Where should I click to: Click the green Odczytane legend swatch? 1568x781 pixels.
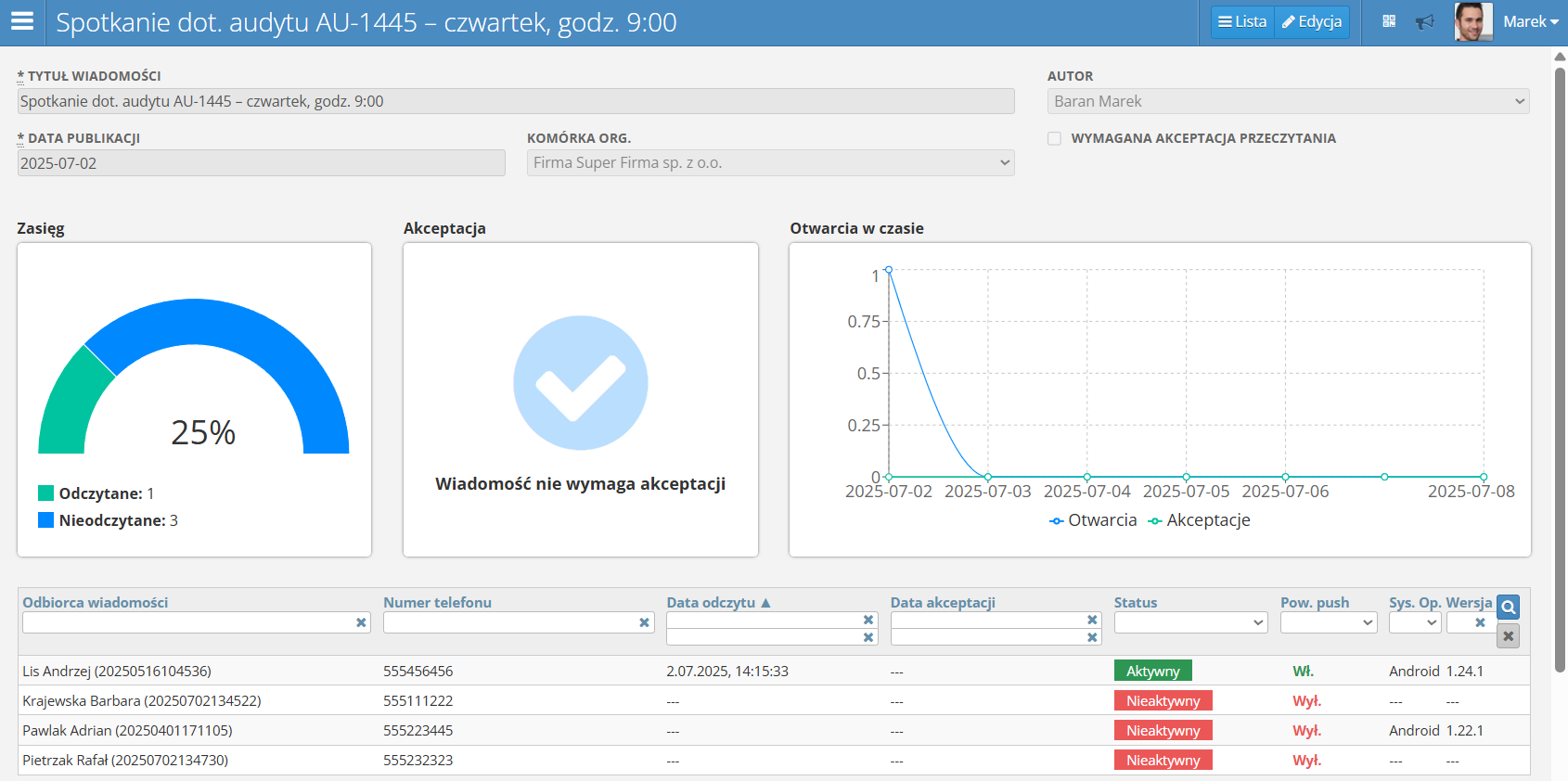click(x=45, y=493)
